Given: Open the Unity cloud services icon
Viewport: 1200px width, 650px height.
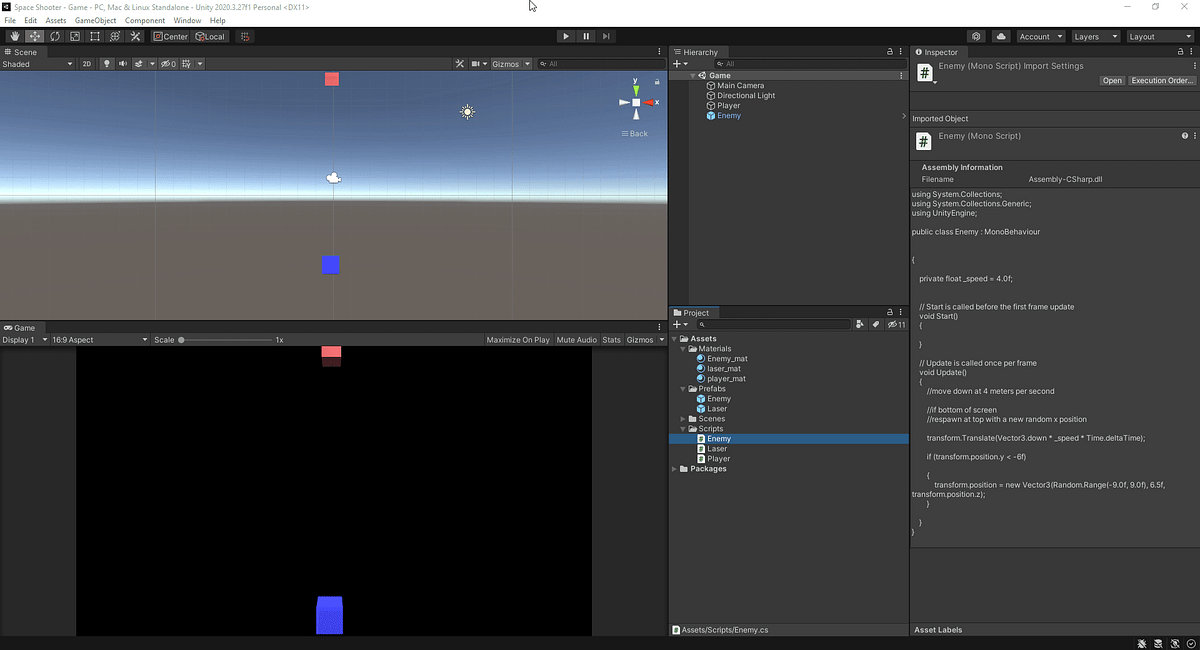Looking at the screenshot, I should [x=1001, y=36].
